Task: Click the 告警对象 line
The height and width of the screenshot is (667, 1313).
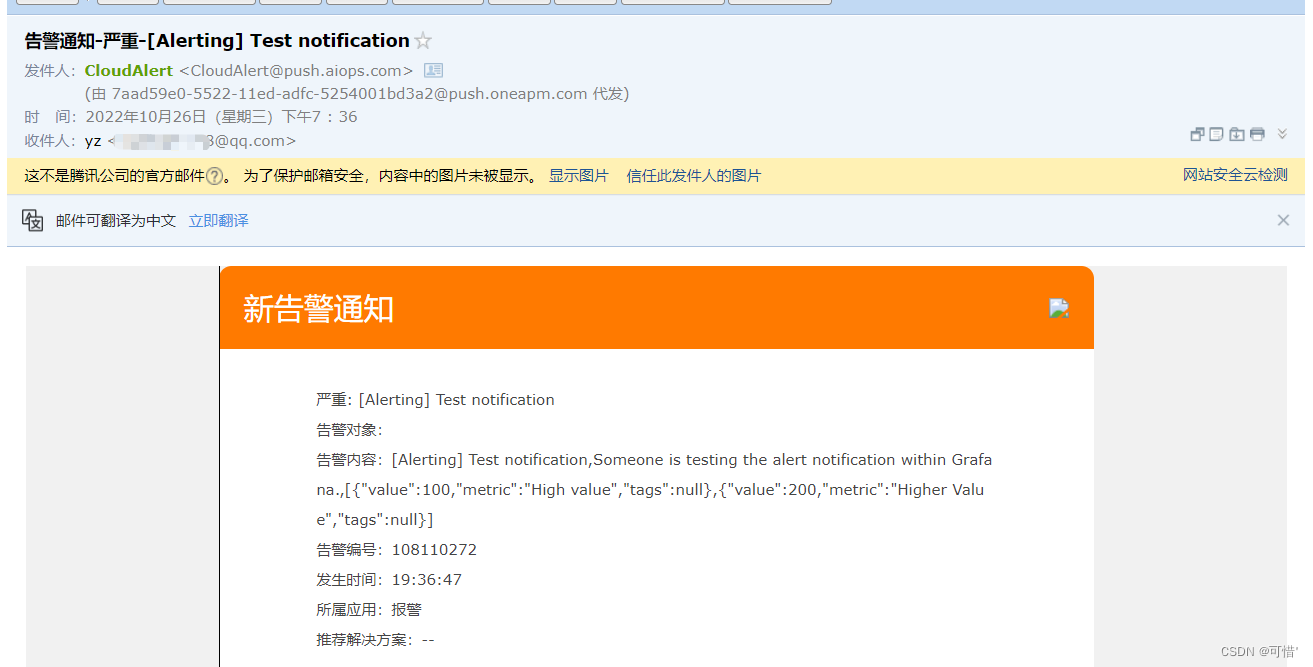Action: tap(350, 430)
